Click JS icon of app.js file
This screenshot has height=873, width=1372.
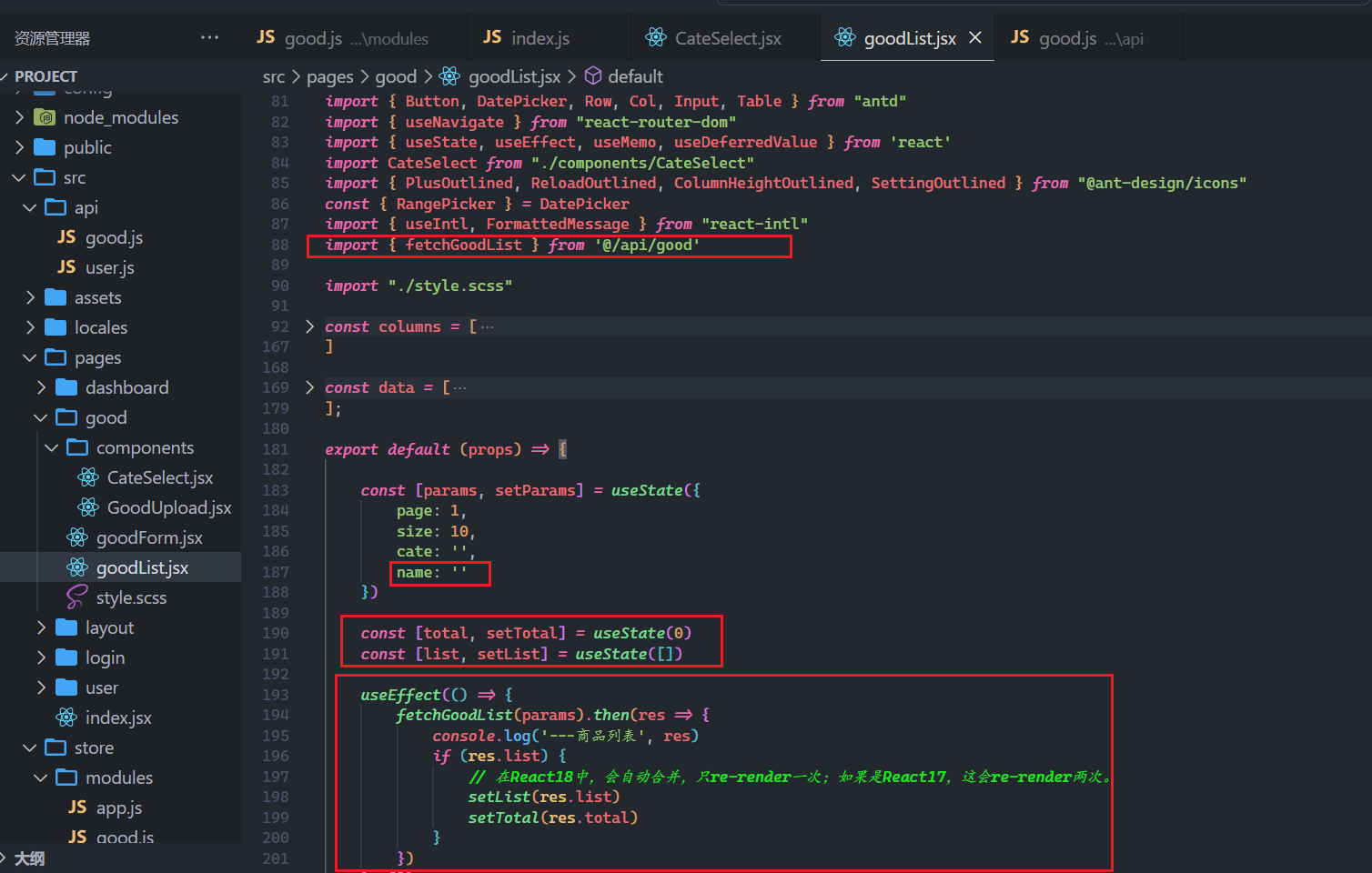point(77,808)
